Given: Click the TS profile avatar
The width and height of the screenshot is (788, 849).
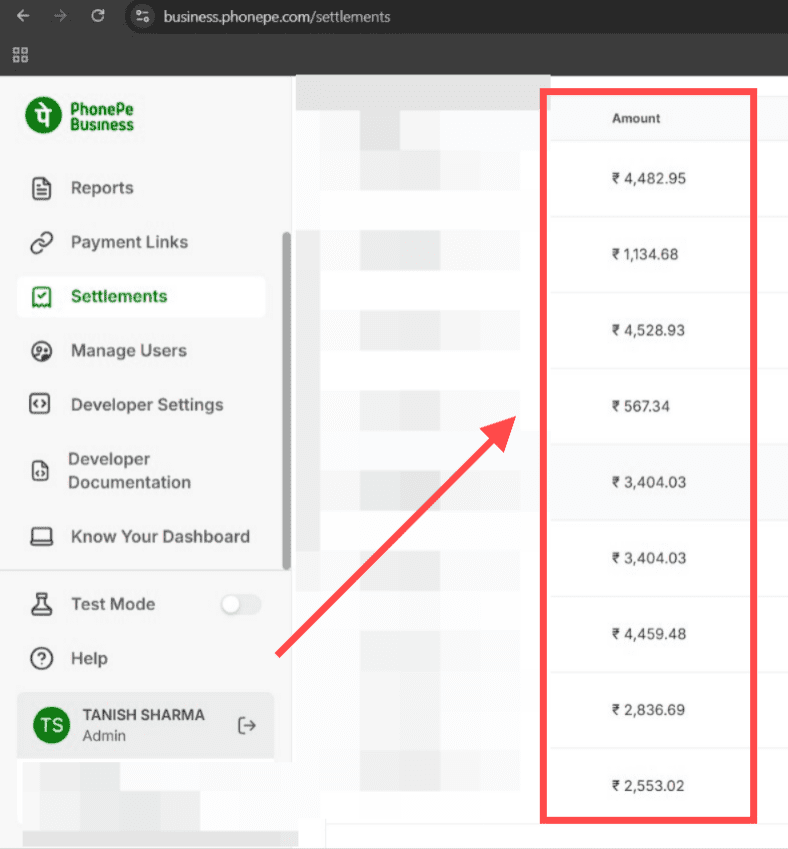Looking at the screenshot, I should click(50, 725).
